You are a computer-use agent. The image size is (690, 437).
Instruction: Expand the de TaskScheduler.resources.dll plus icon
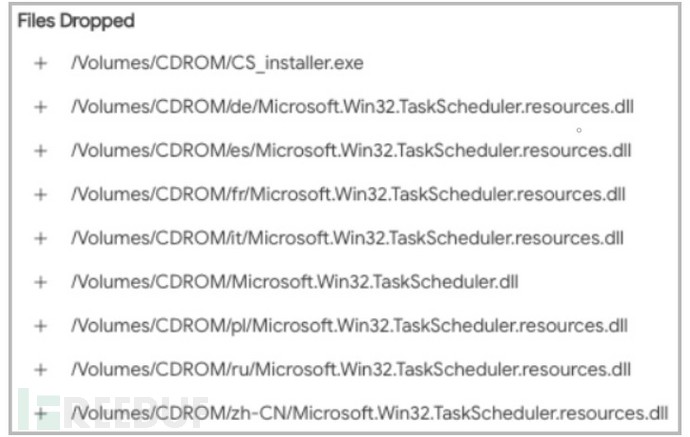(x=41, y=106)
